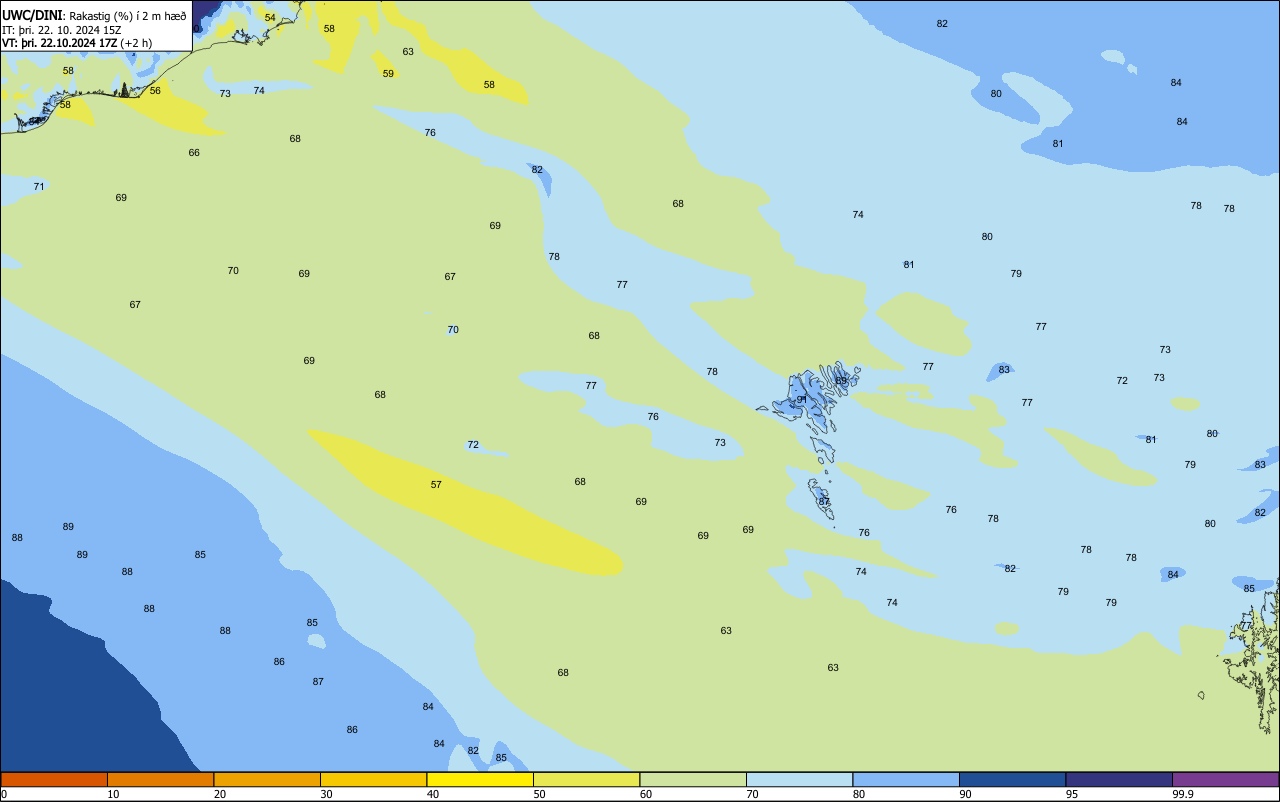
Task: Choose the 80–90 medium blue legend swatch
Action: (906, 779)
